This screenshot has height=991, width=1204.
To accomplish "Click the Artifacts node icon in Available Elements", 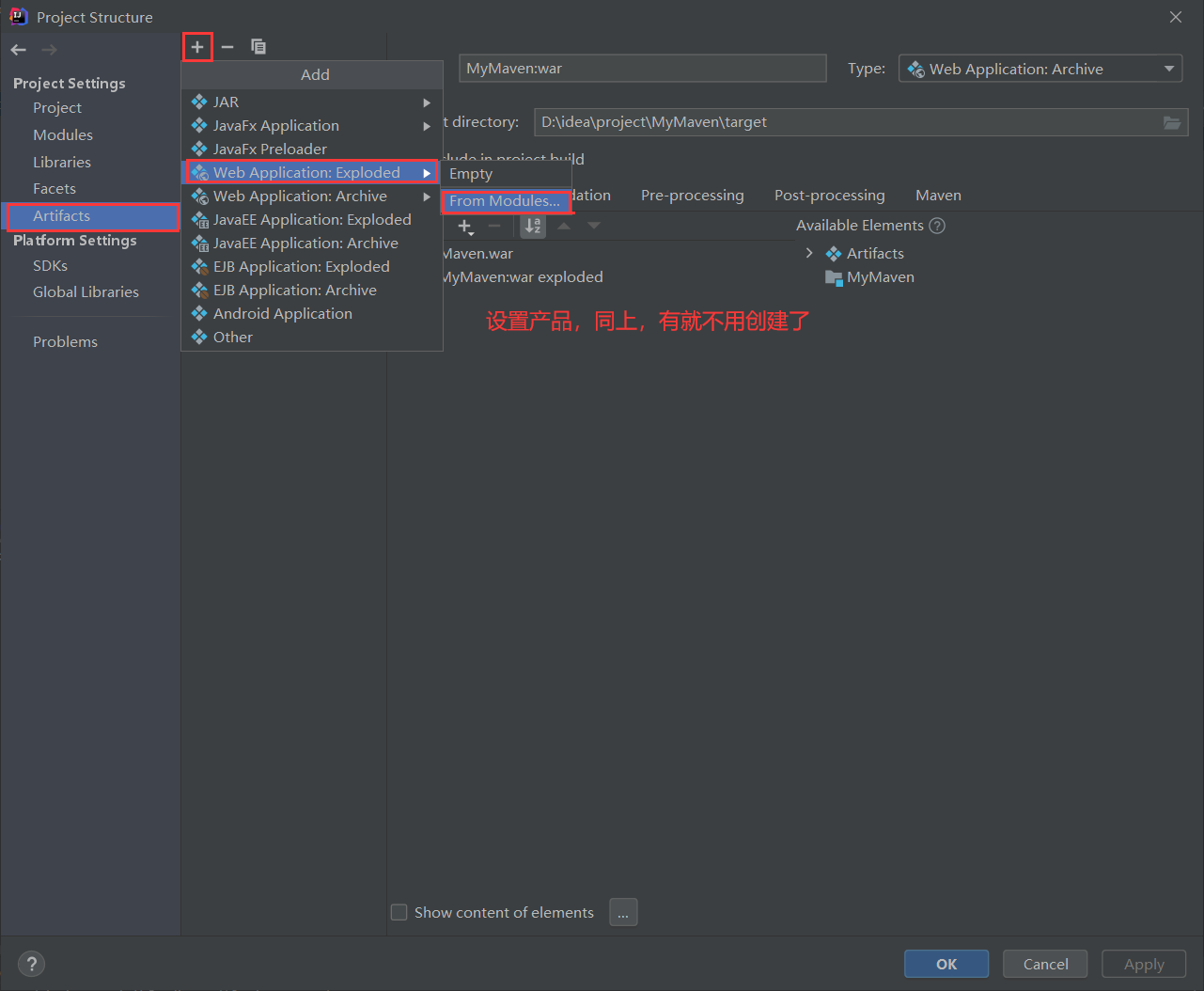I will [x=834, y=254].
